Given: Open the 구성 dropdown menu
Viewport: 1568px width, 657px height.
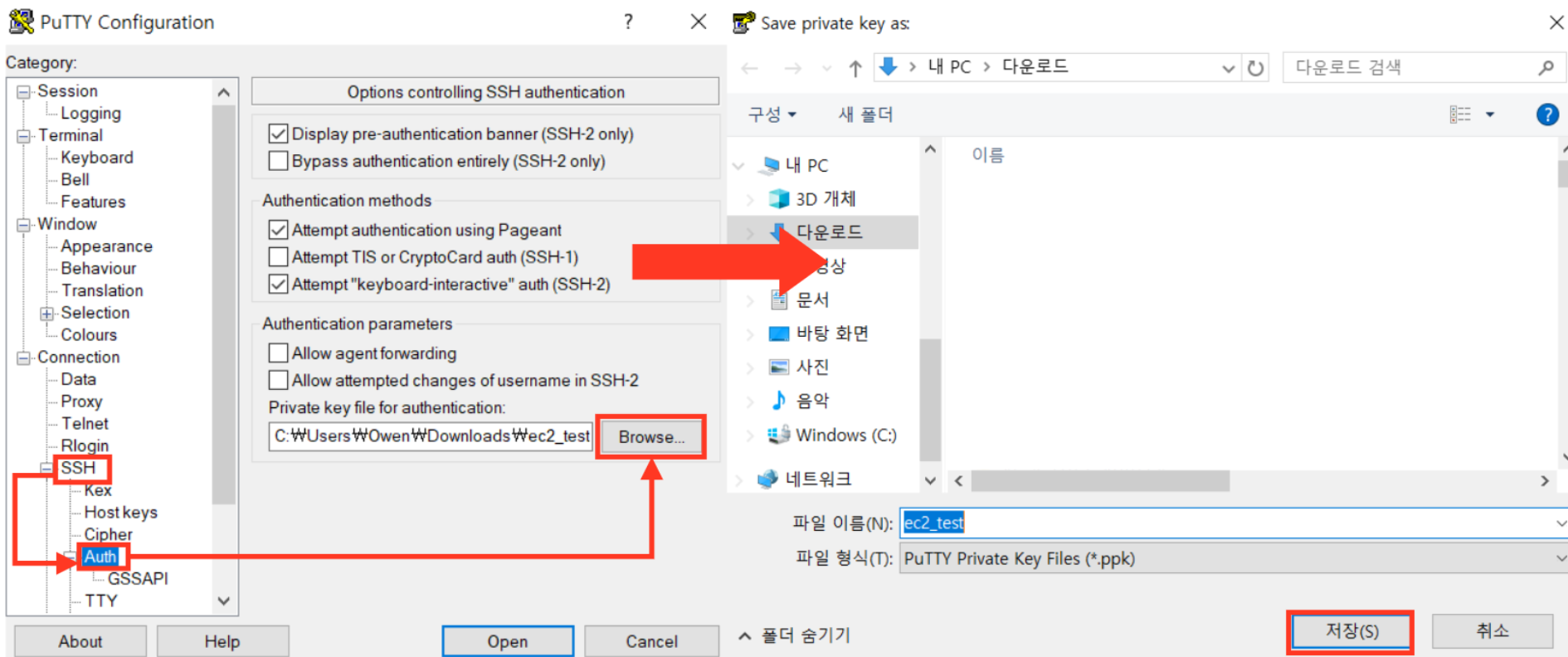Looking at the screenshot, I should (x=772, y=114).
